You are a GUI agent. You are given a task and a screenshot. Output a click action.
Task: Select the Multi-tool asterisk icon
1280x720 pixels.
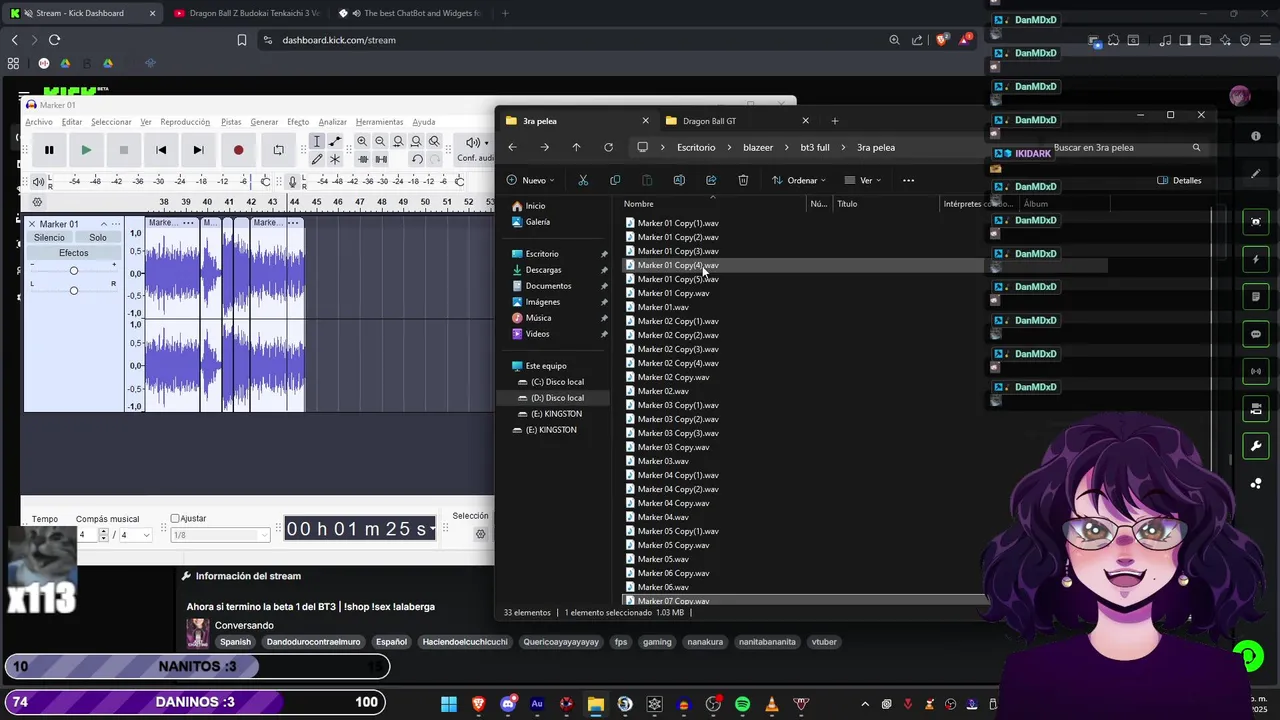[335, 159]
